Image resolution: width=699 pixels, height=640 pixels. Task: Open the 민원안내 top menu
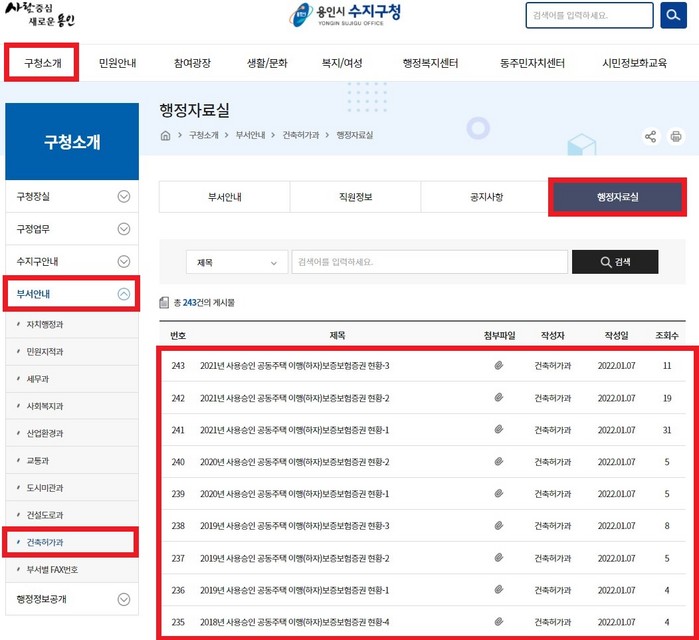(117, 63)
